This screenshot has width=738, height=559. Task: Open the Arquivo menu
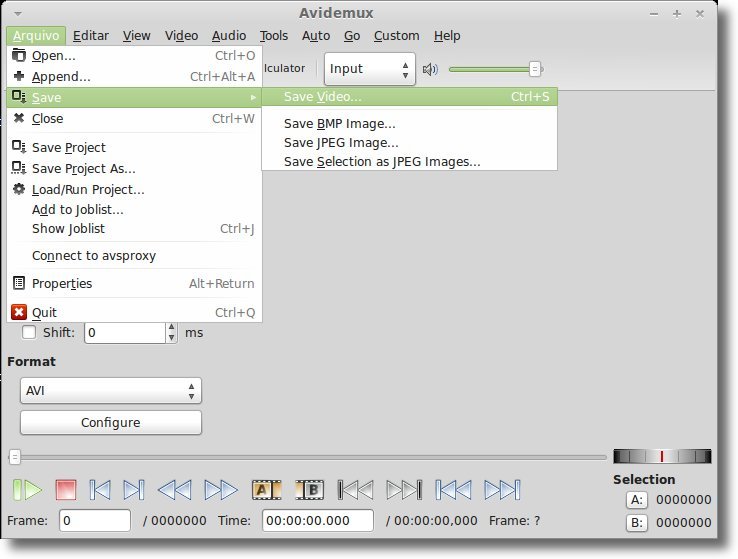click(36, 36)
